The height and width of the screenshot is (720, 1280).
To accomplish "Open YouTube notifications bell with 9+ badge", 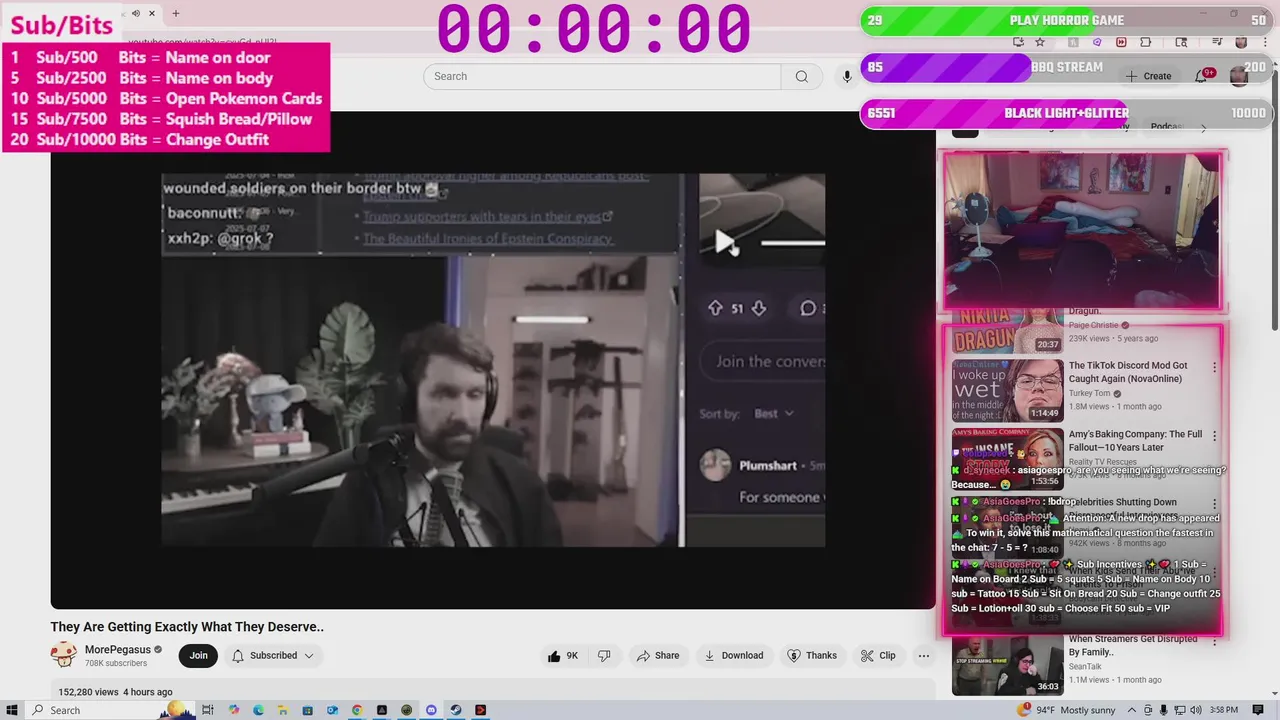I will click(1202, 76).
